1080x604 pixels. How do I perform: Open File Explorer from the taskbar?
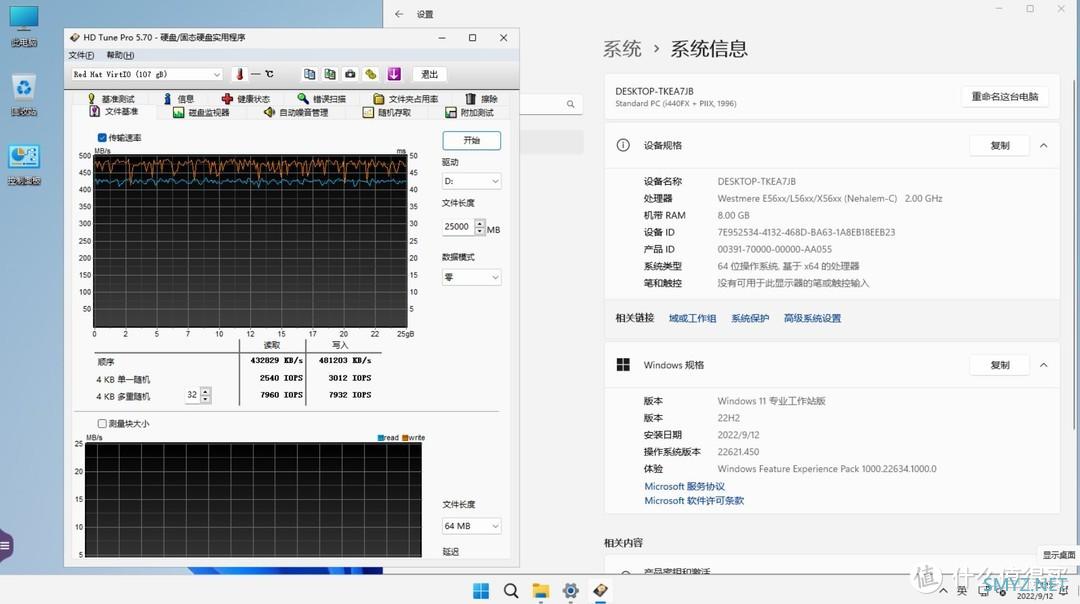tap(541, 591)
